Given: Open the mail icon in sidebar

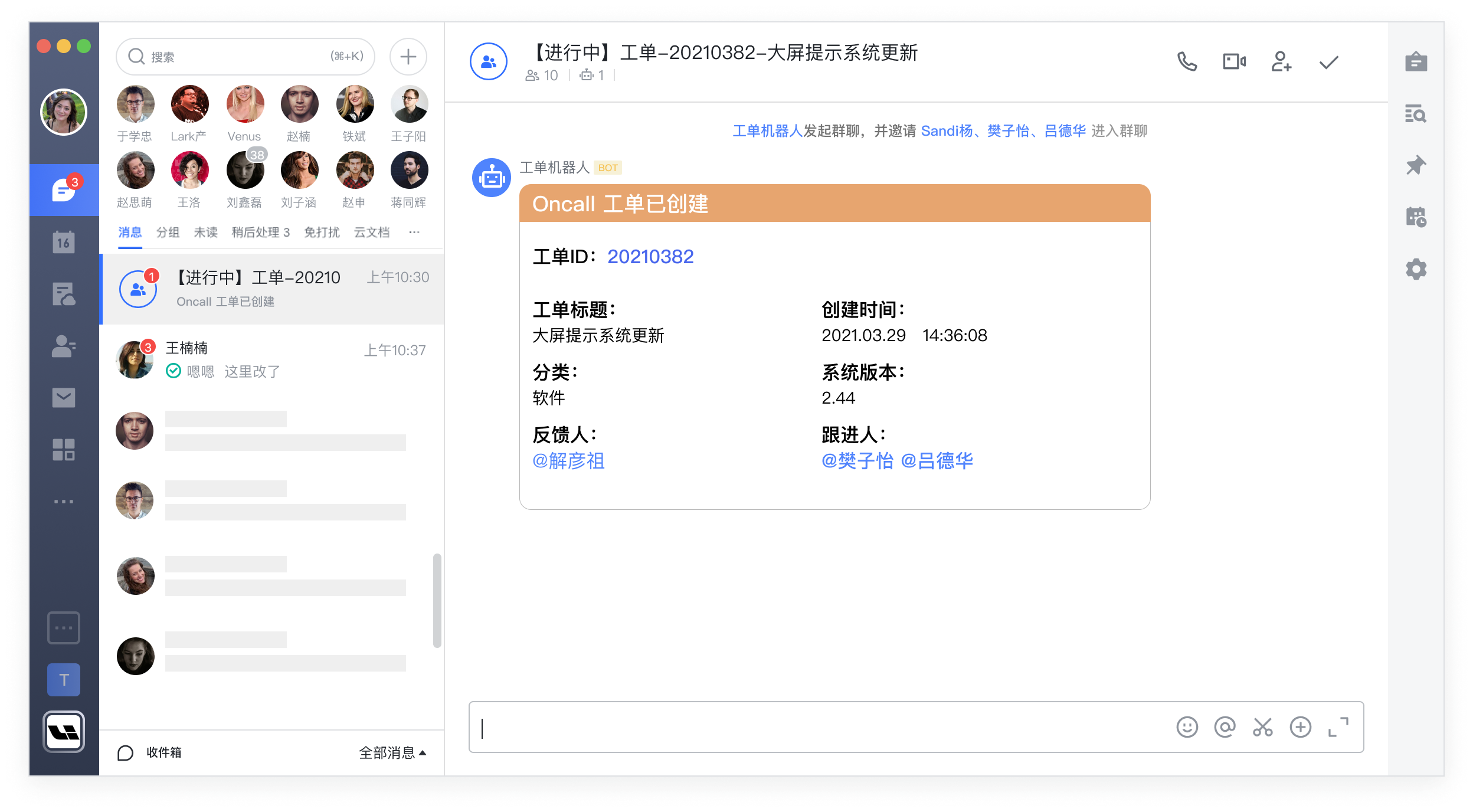Looking at the screenshot, I should [64, 398].
